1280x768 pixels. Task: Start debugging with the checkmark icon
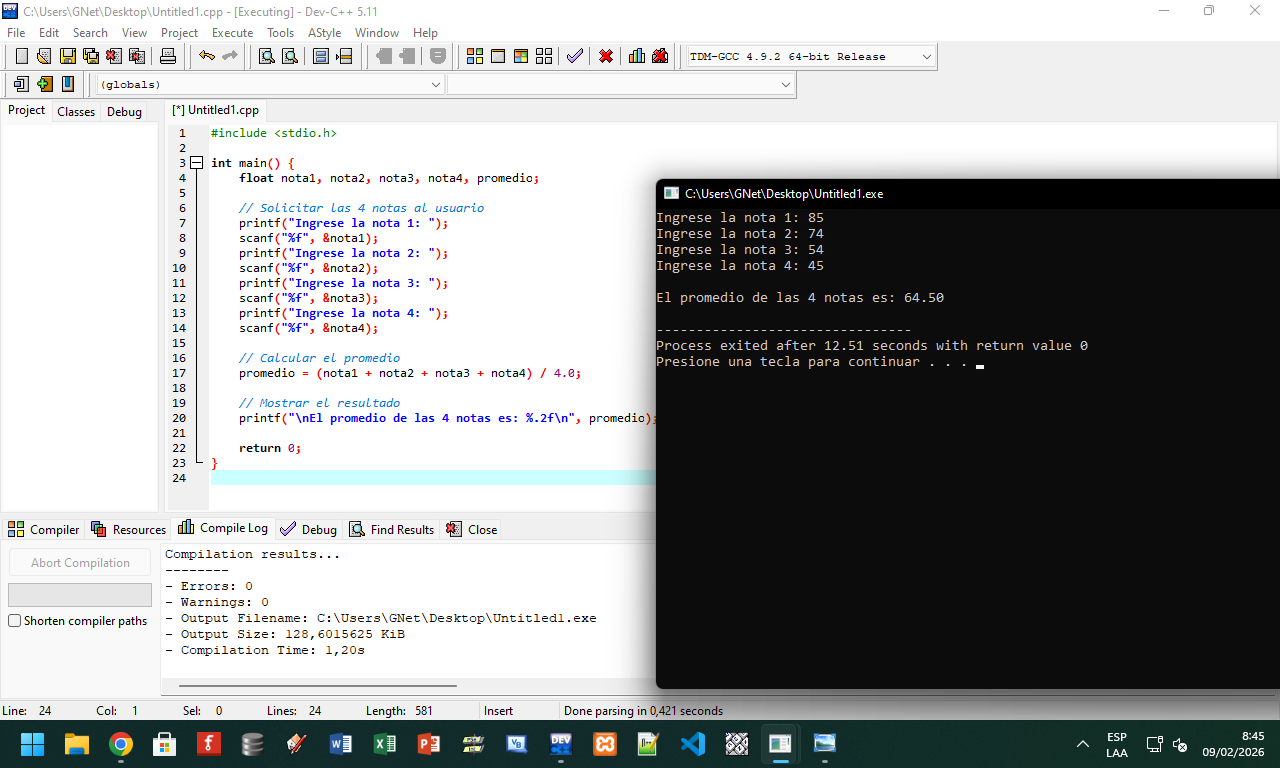[x=574, y=56]
